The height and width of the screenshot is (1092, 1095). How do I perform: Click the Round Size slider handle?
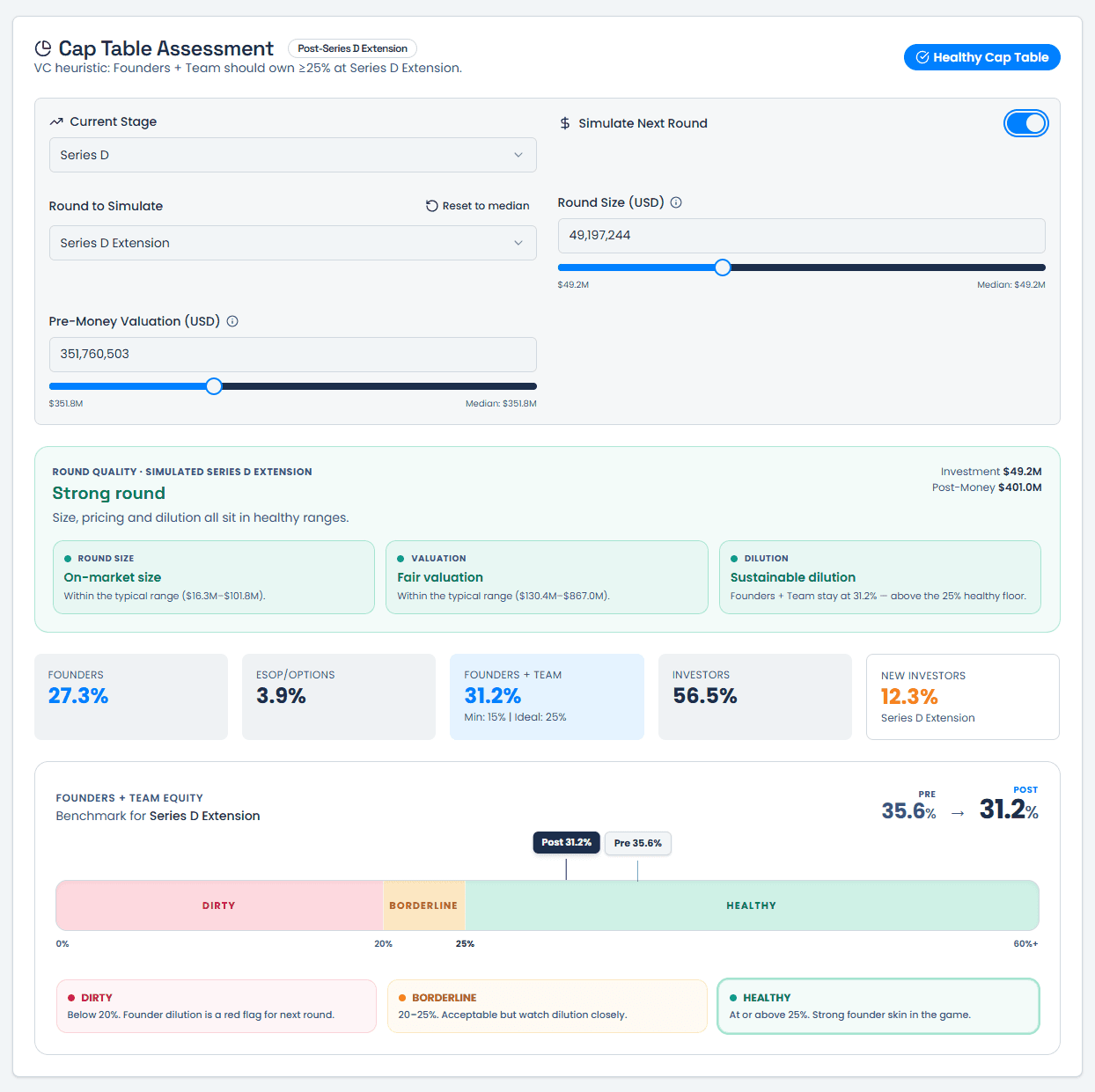(x=723, y=268)
